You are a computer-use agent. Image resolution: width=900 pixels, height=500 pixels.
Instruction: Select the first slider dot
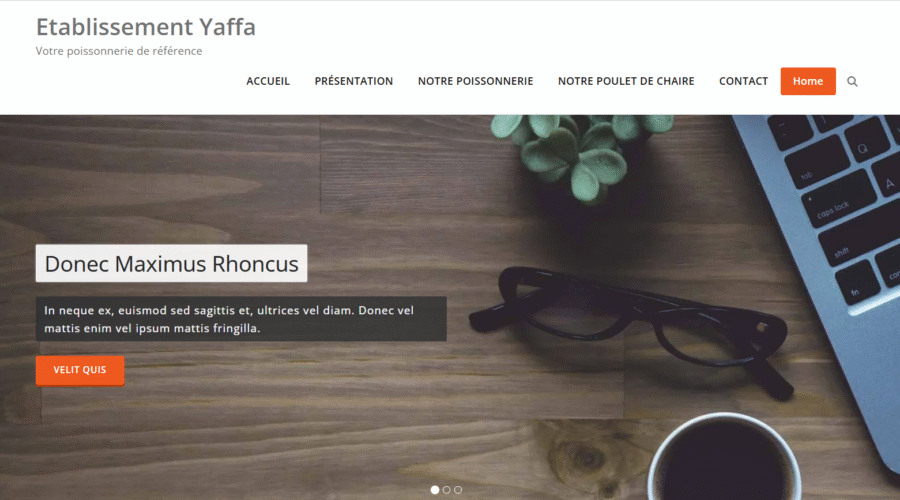point(435,490)
